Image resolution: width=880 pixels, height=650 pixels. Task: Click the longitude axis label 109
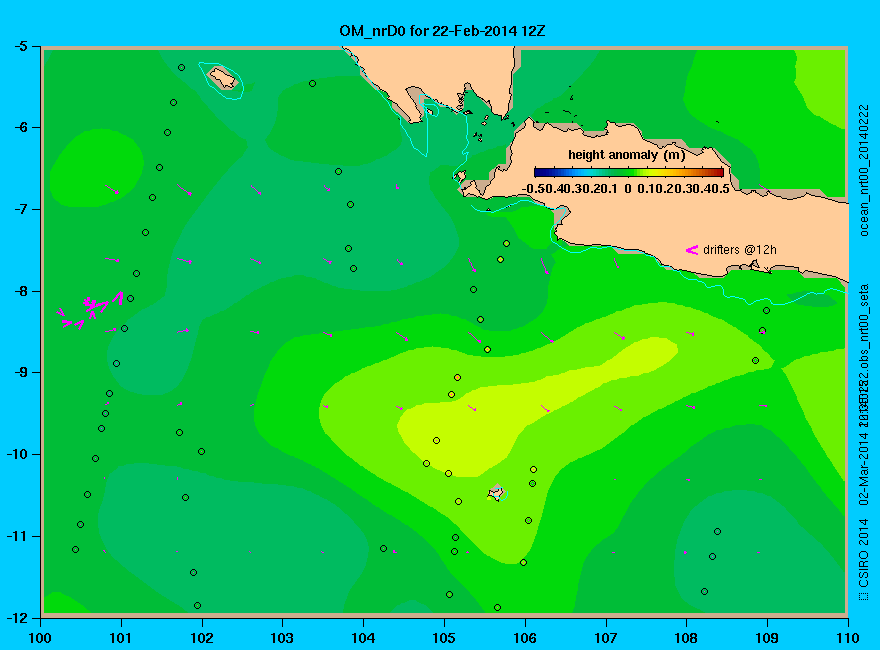[767, 638]
